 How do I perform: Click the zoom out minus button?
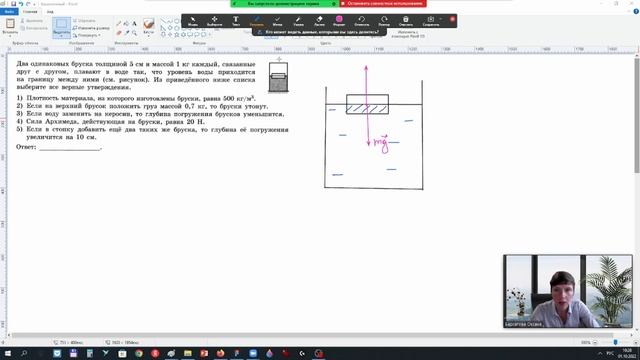595,342
